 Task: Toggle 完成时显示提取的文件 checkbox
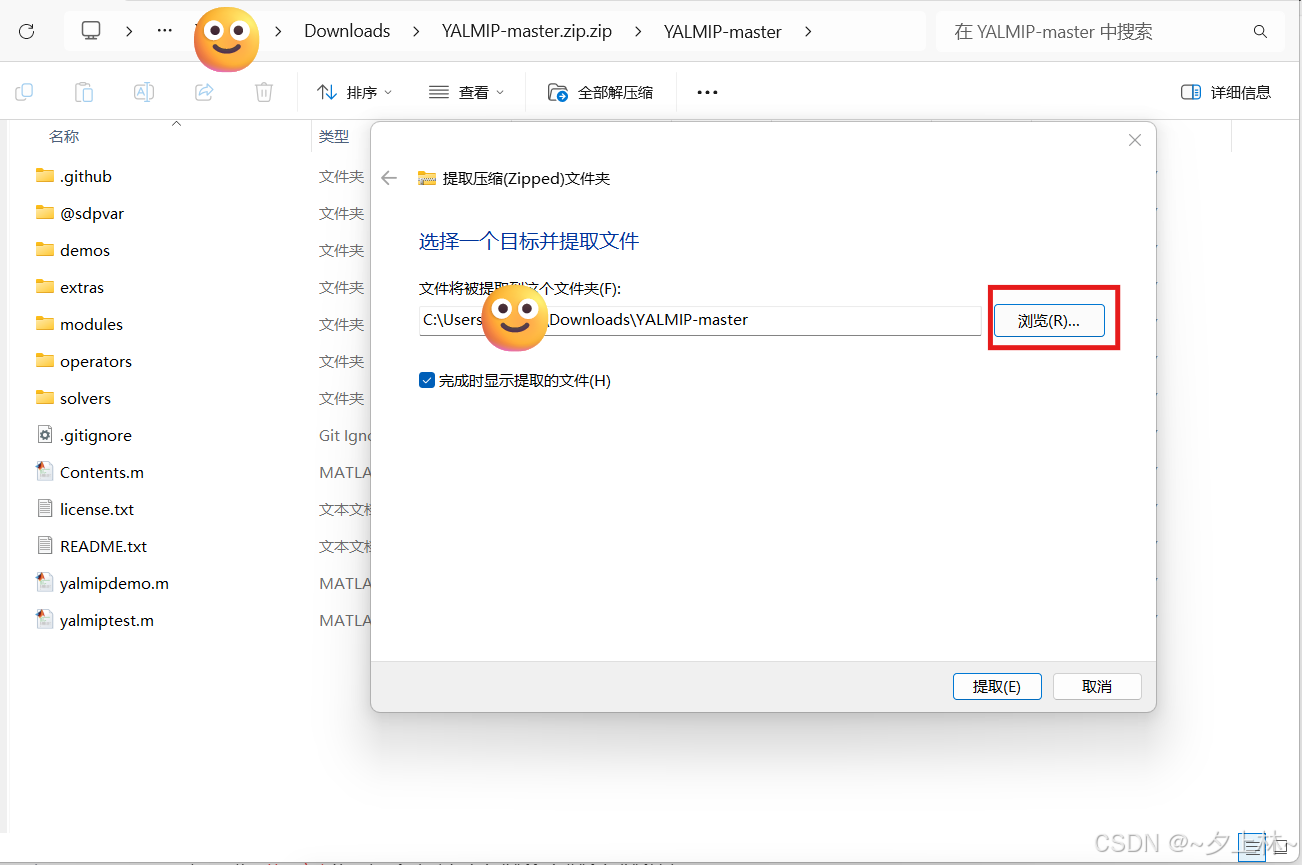427,381
